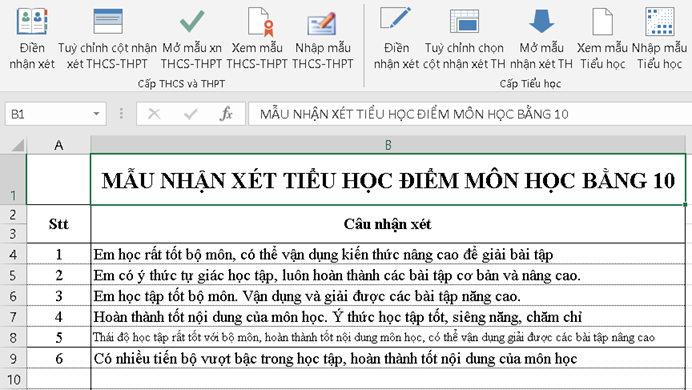Select cell with Stt number 4
Viewport: 692px width, 390px height.
[x=59, y=316]
